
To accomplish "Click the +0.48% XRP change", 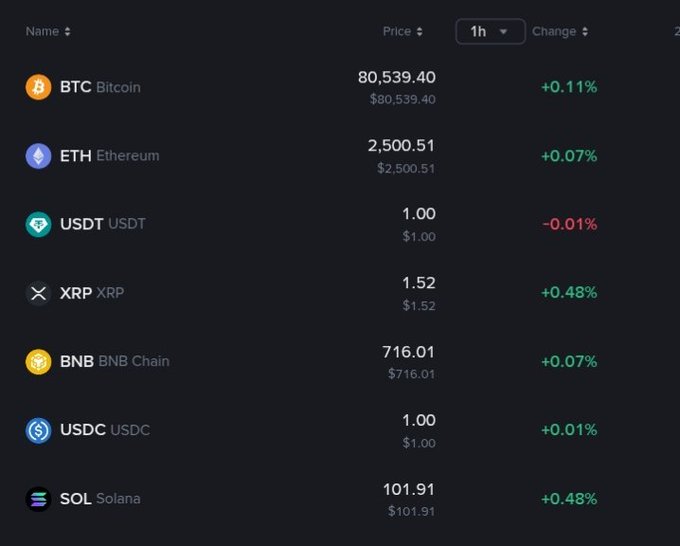I will [x=569, y=293].
